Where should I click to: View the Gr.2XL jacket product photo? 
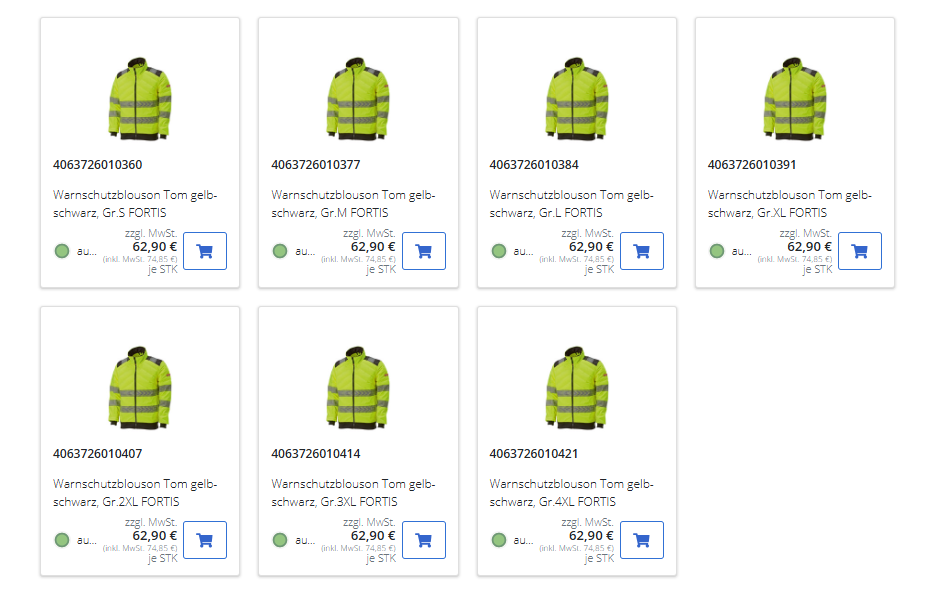(140, 387)
